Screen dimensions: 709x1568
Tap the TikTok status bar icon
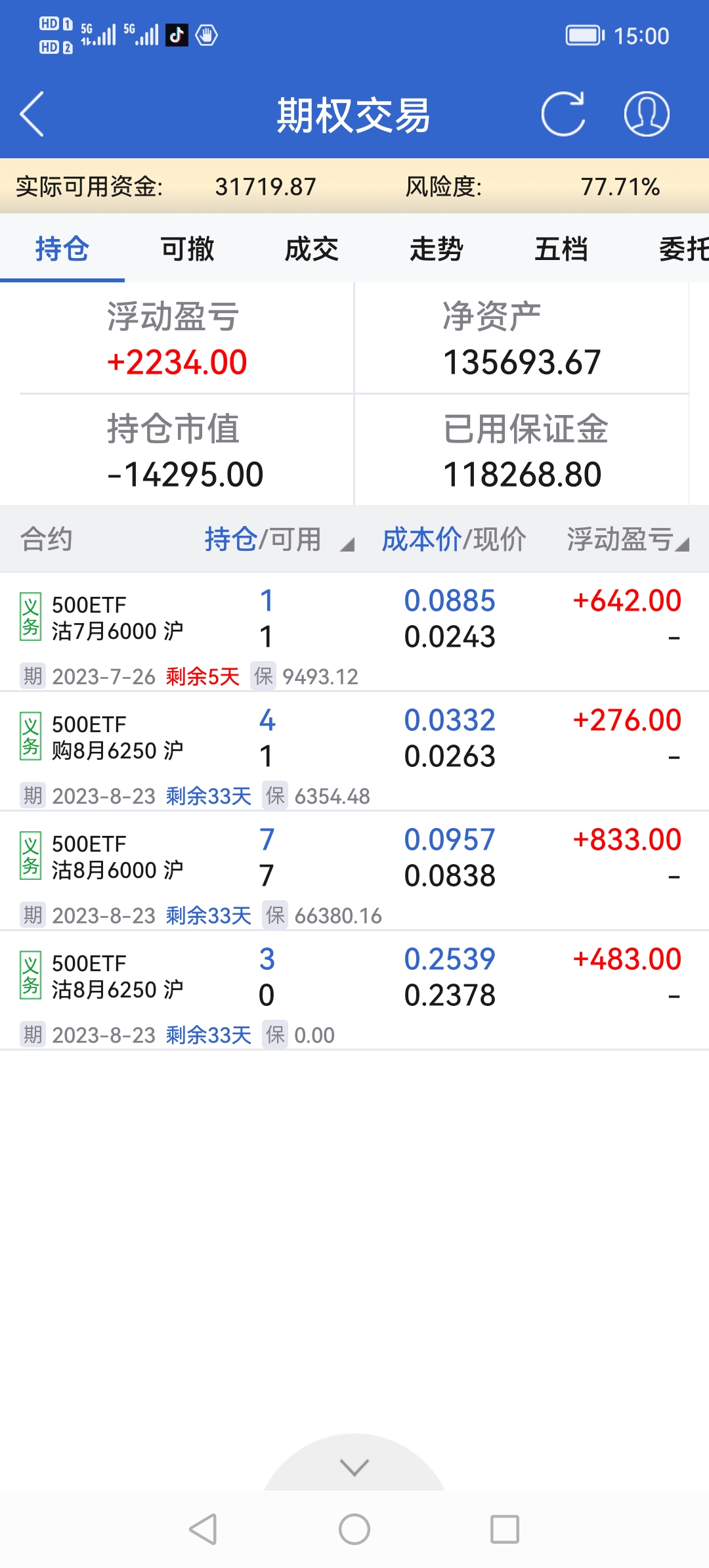point(177,35)
